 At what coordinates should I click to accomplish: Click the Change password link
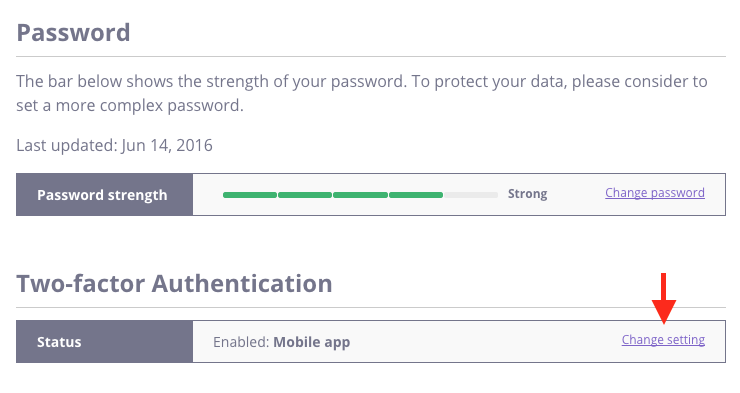655,193
